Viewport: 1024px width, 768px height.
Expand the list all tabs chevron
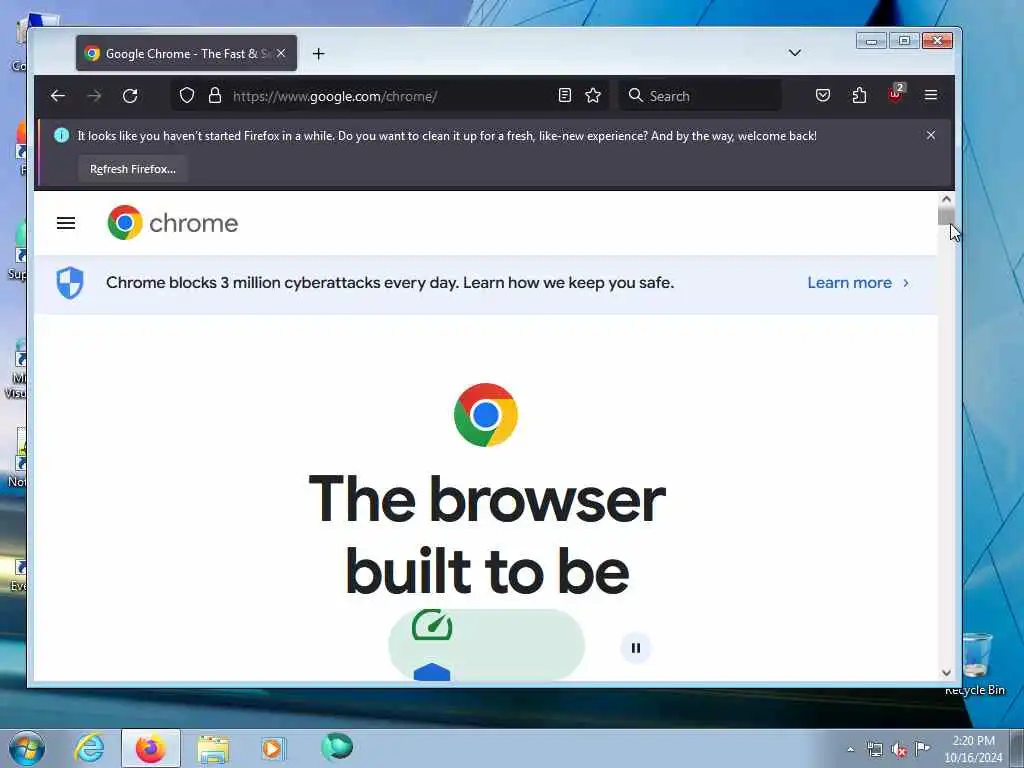pos(795,53)
